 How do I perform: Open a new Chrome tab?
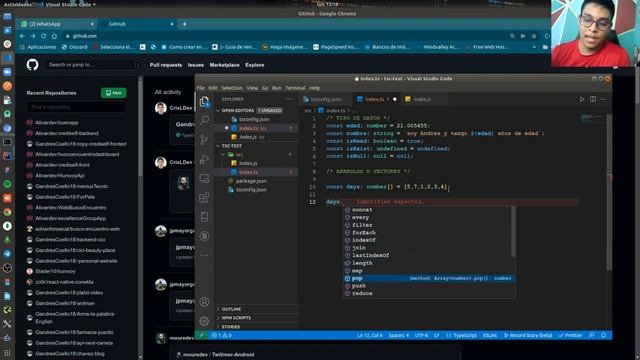[184, 24]
